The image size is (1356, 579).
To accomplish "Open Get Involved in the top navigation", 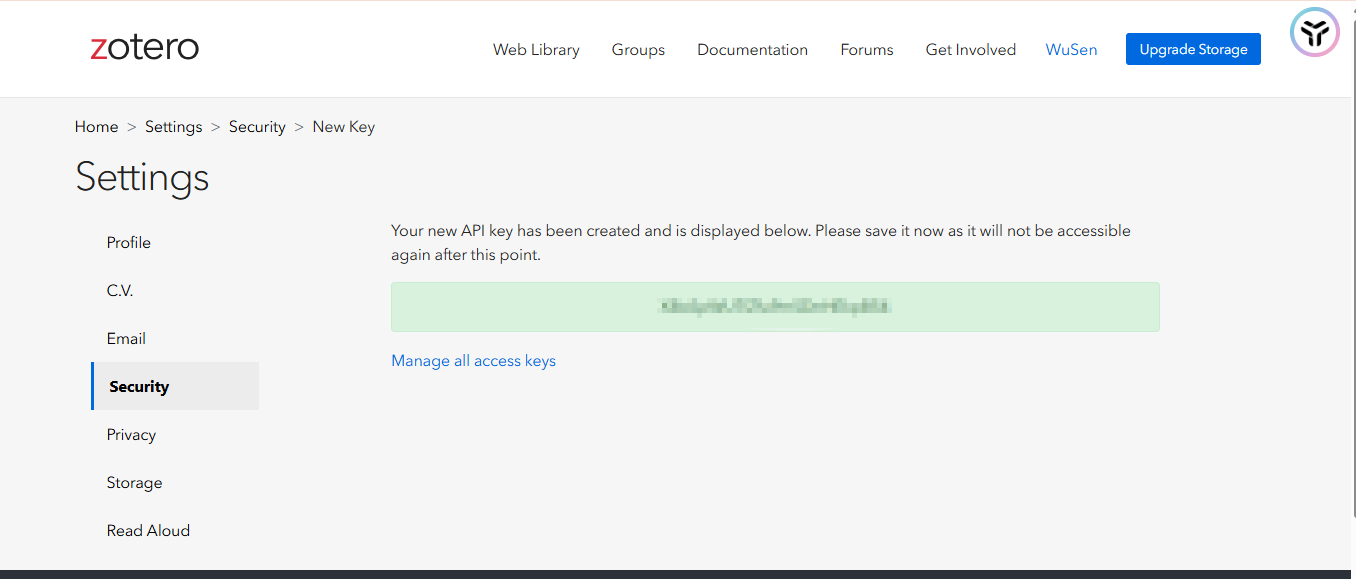I will [970, 49].
